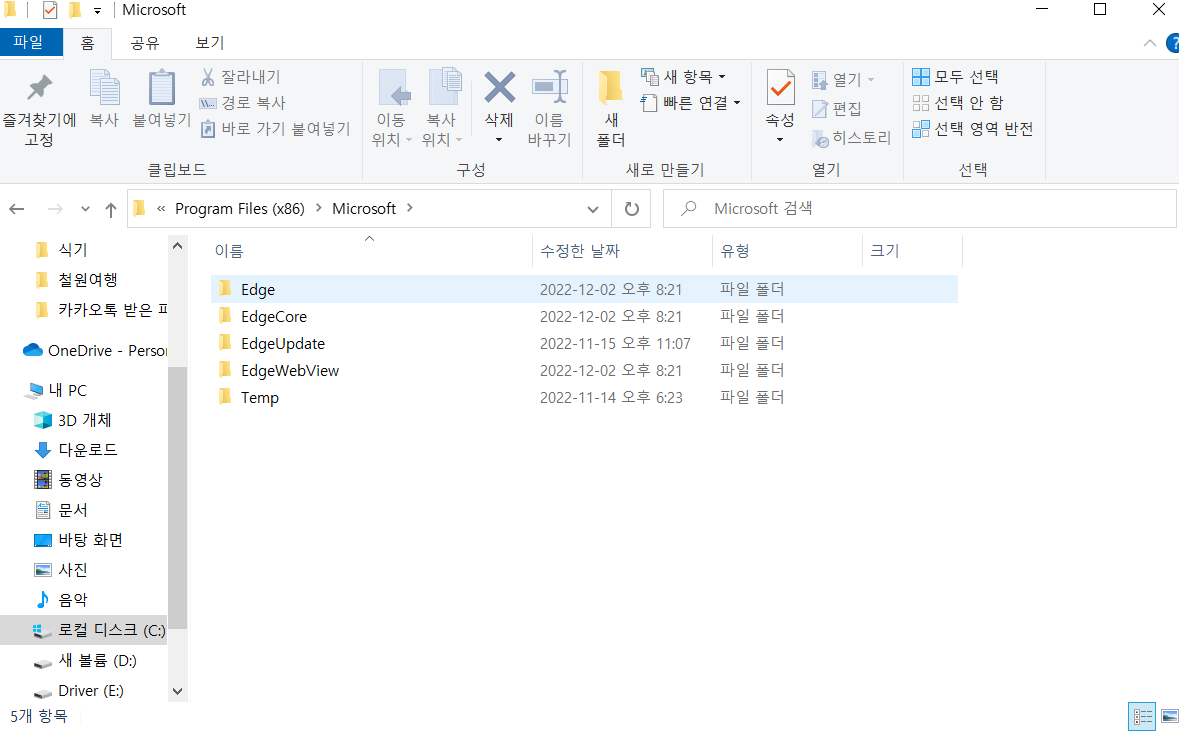Switch to the Share (공유) tab
Viewport: 1179px width, 732px height.
pyautogui.click(x=145, y=44)
